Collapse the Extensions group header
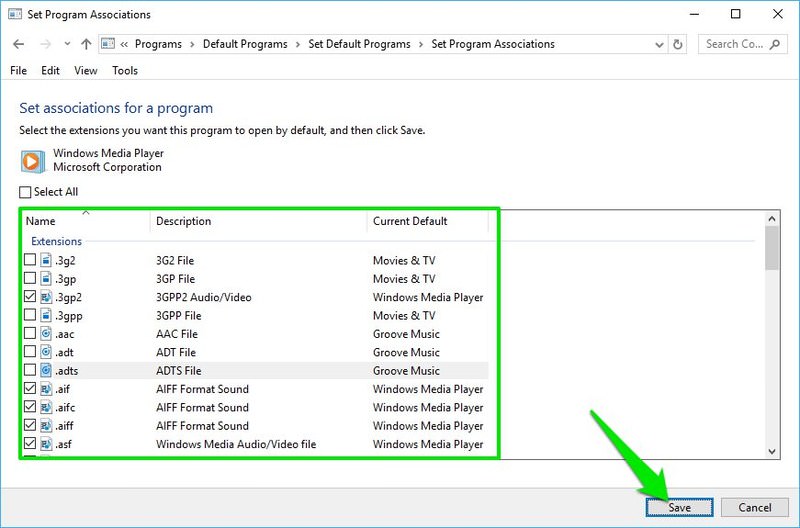 tap(56, 241)
